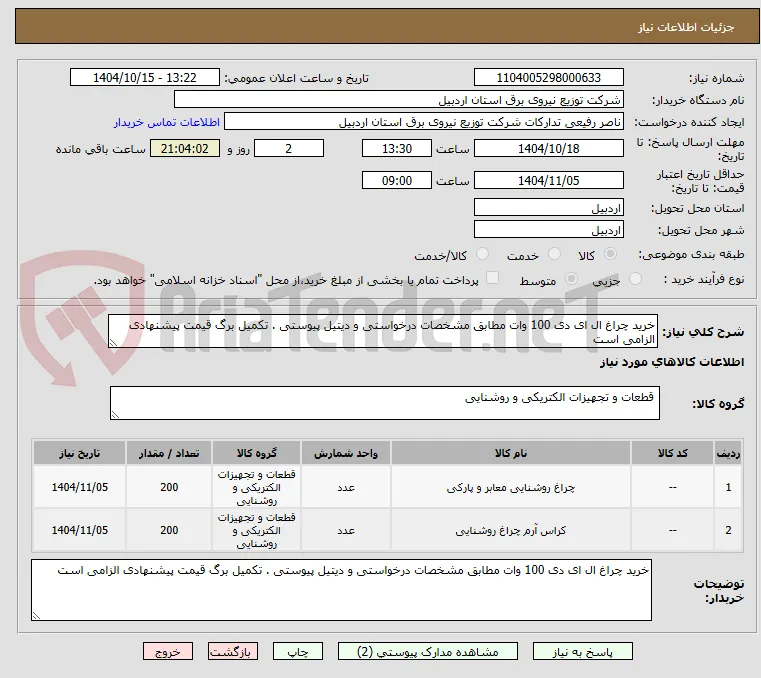This screenshot has height=678, width=761.
Task: Select the جزیی purchase type radio
Action: [x=635, y=279]
